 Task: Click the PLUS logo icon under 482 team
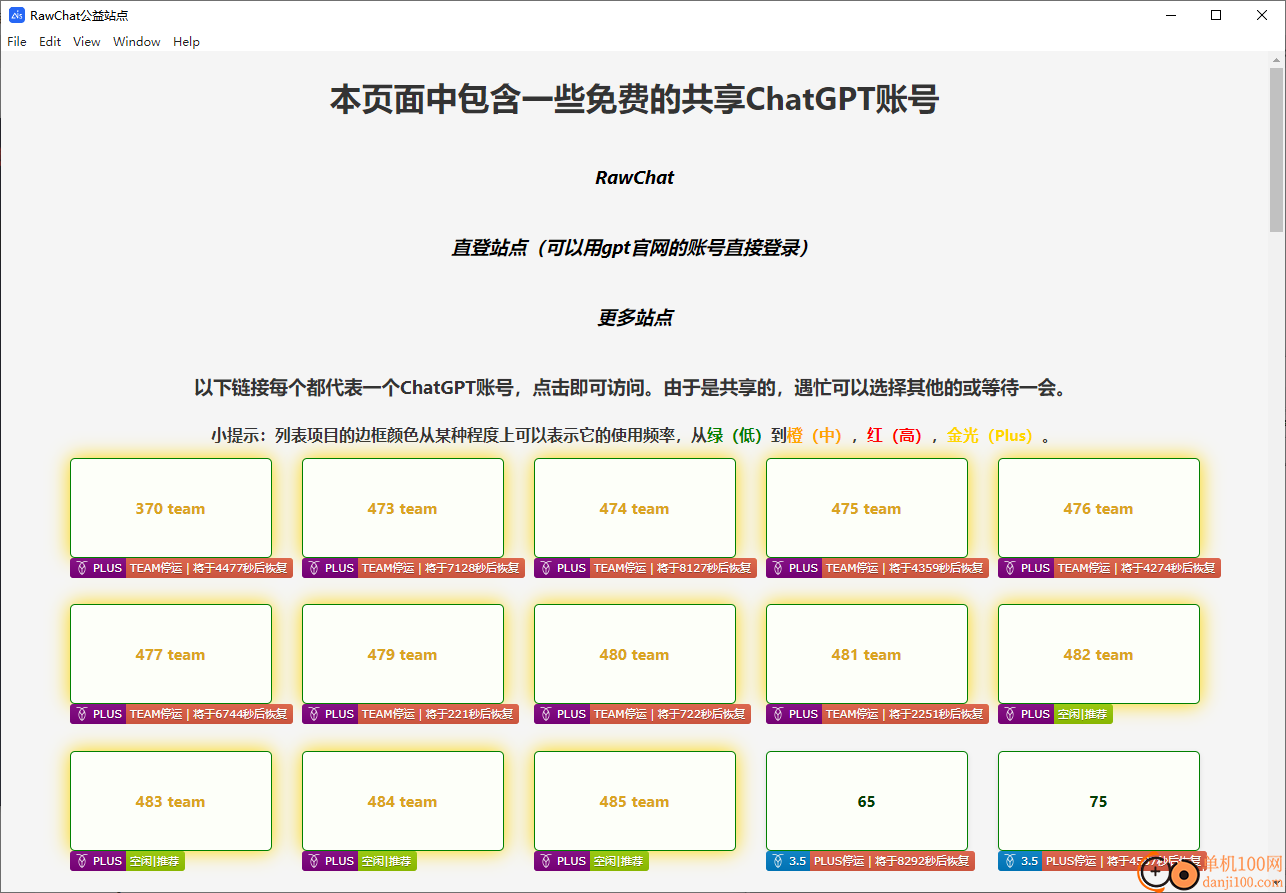[1010, 714]
